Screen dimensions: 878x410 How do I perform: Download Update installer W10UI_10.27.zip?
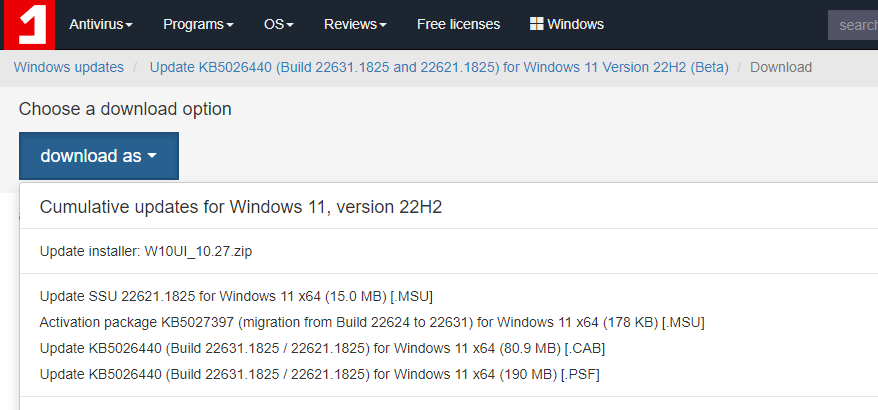click(146, 252)
